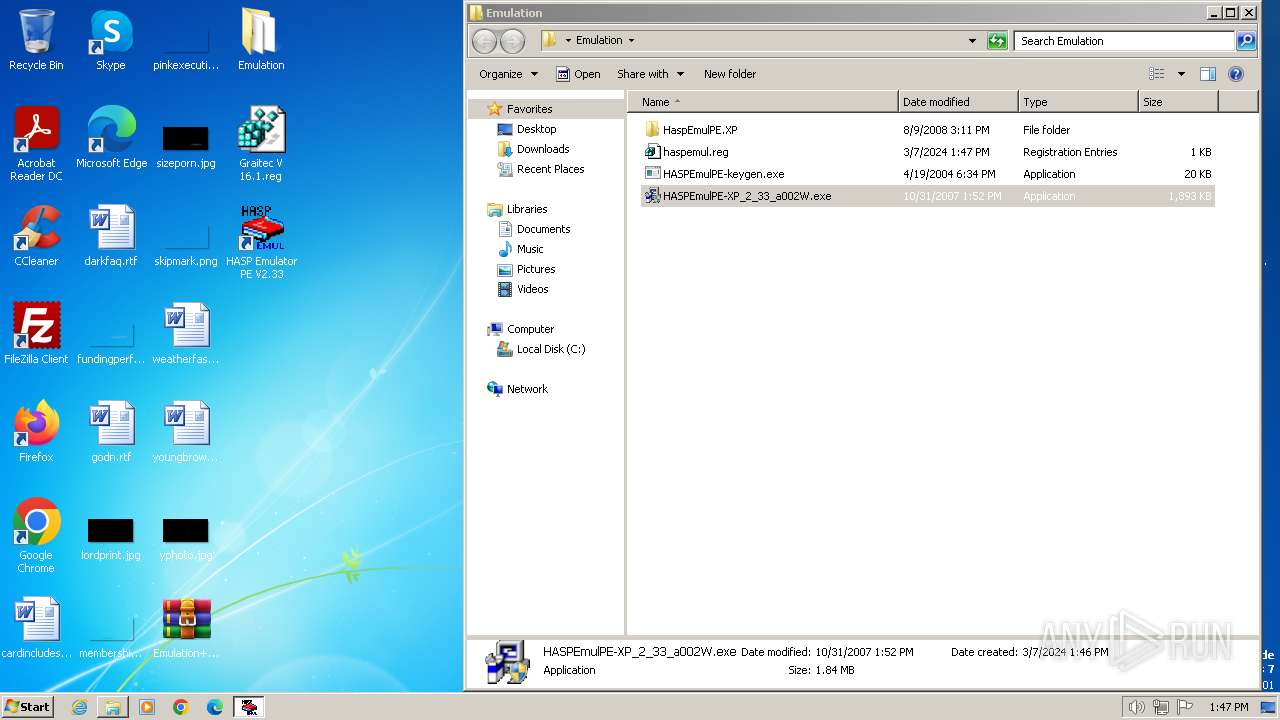
Task: Launch Firefox from desktop
Action: pyautogui.click(x=36, y=432)
